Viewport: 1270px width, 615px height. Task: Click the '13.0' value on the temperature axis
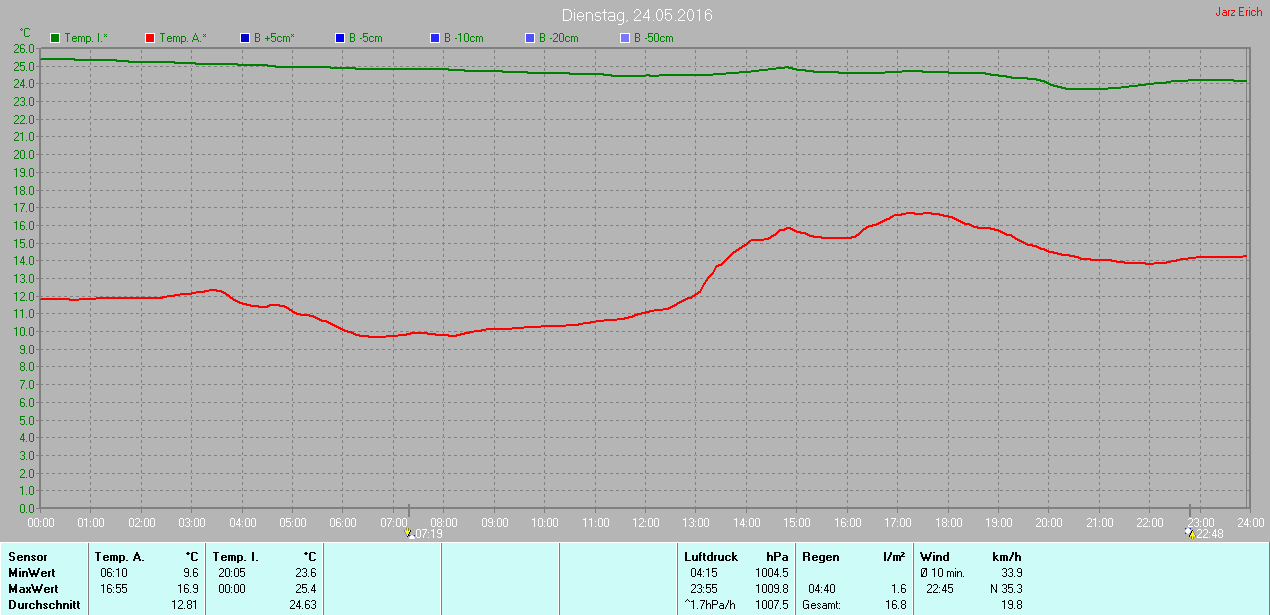25,278
